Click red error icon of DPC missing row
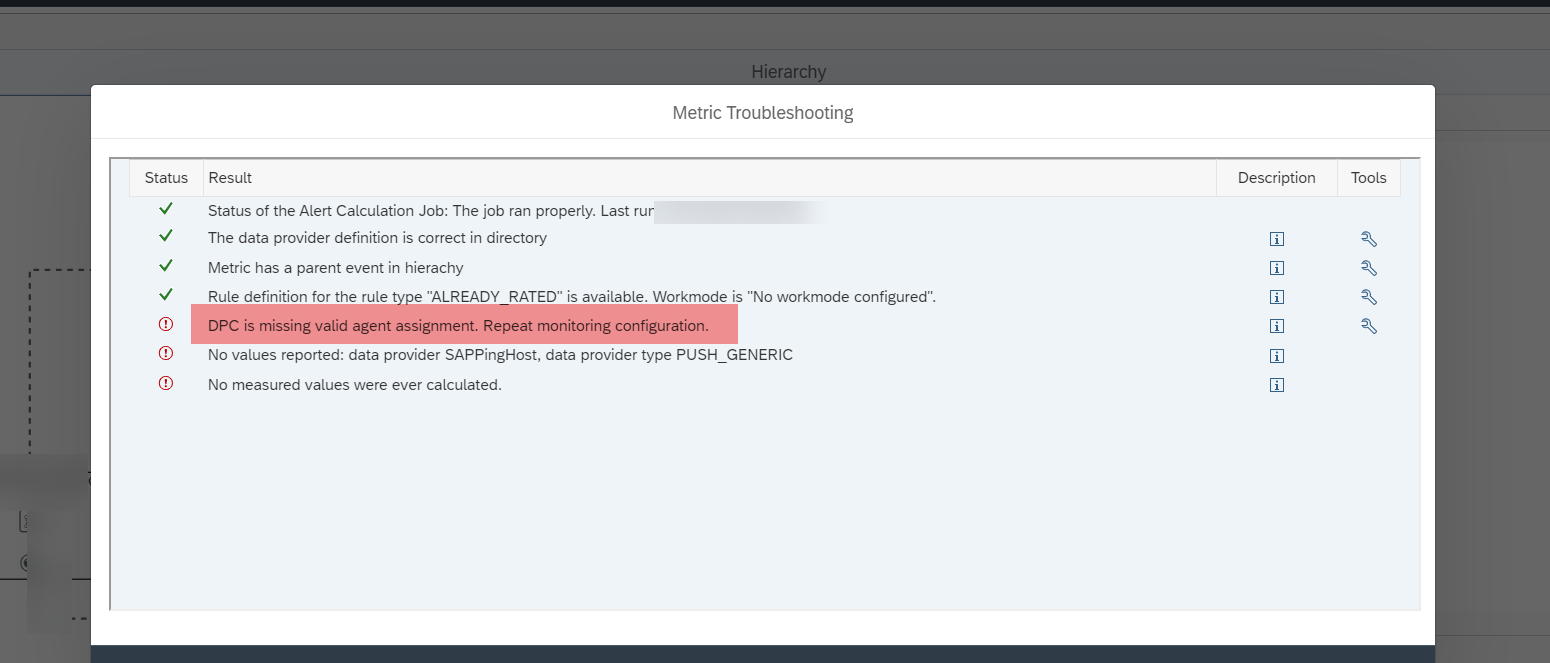 166,325
